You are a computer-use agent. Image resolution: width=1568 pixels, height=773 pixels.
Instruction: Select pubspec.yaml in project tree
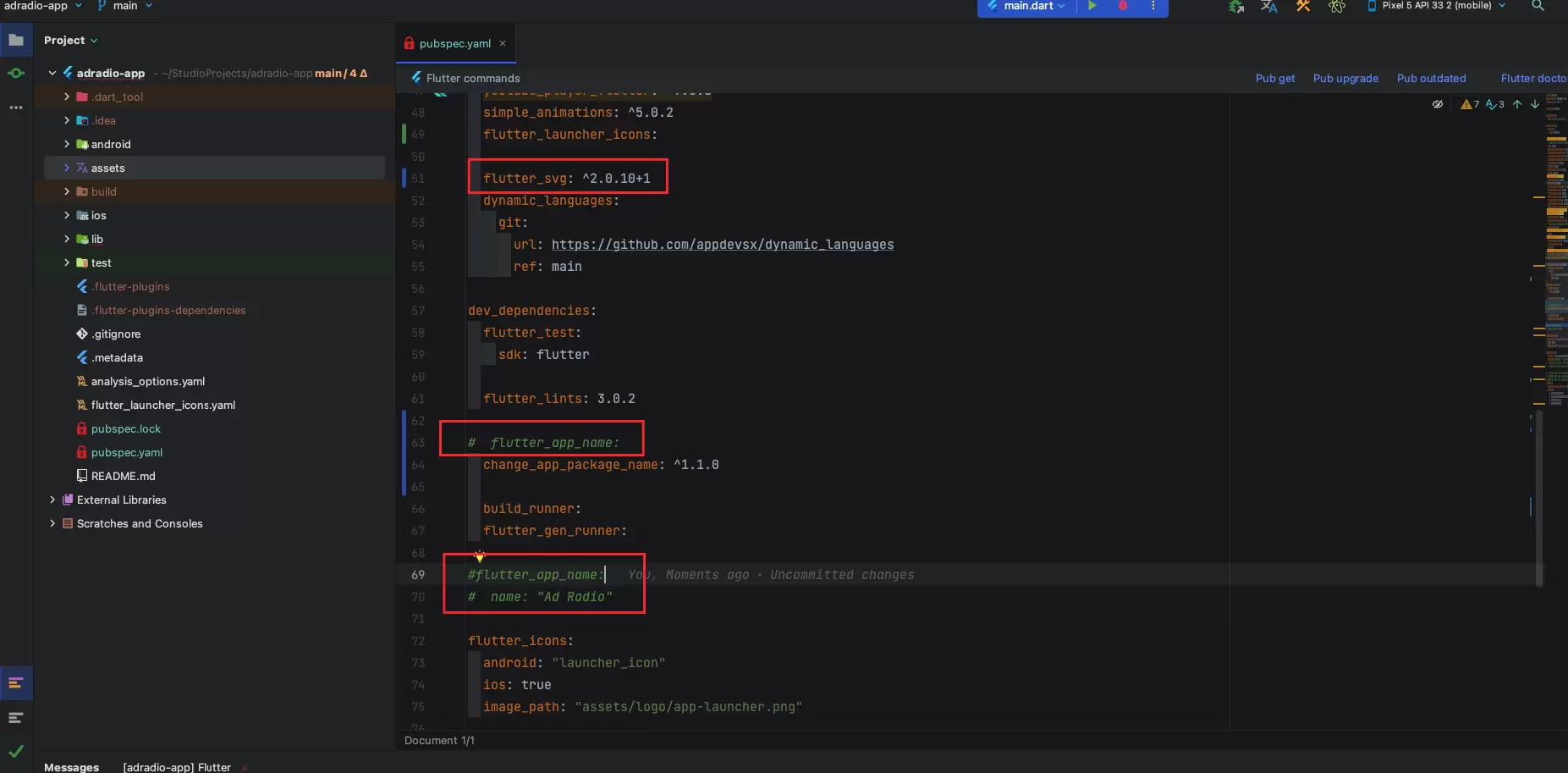[127, 452]
